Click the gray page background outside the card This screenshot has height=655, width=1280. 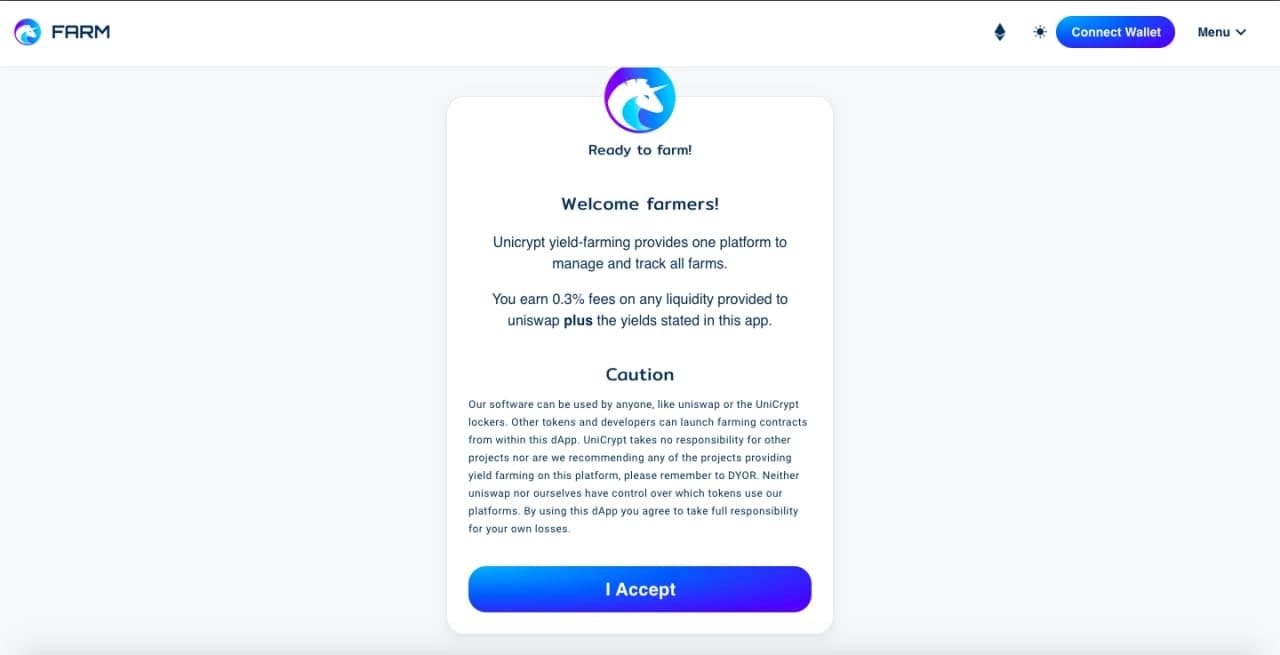[220, 350]
